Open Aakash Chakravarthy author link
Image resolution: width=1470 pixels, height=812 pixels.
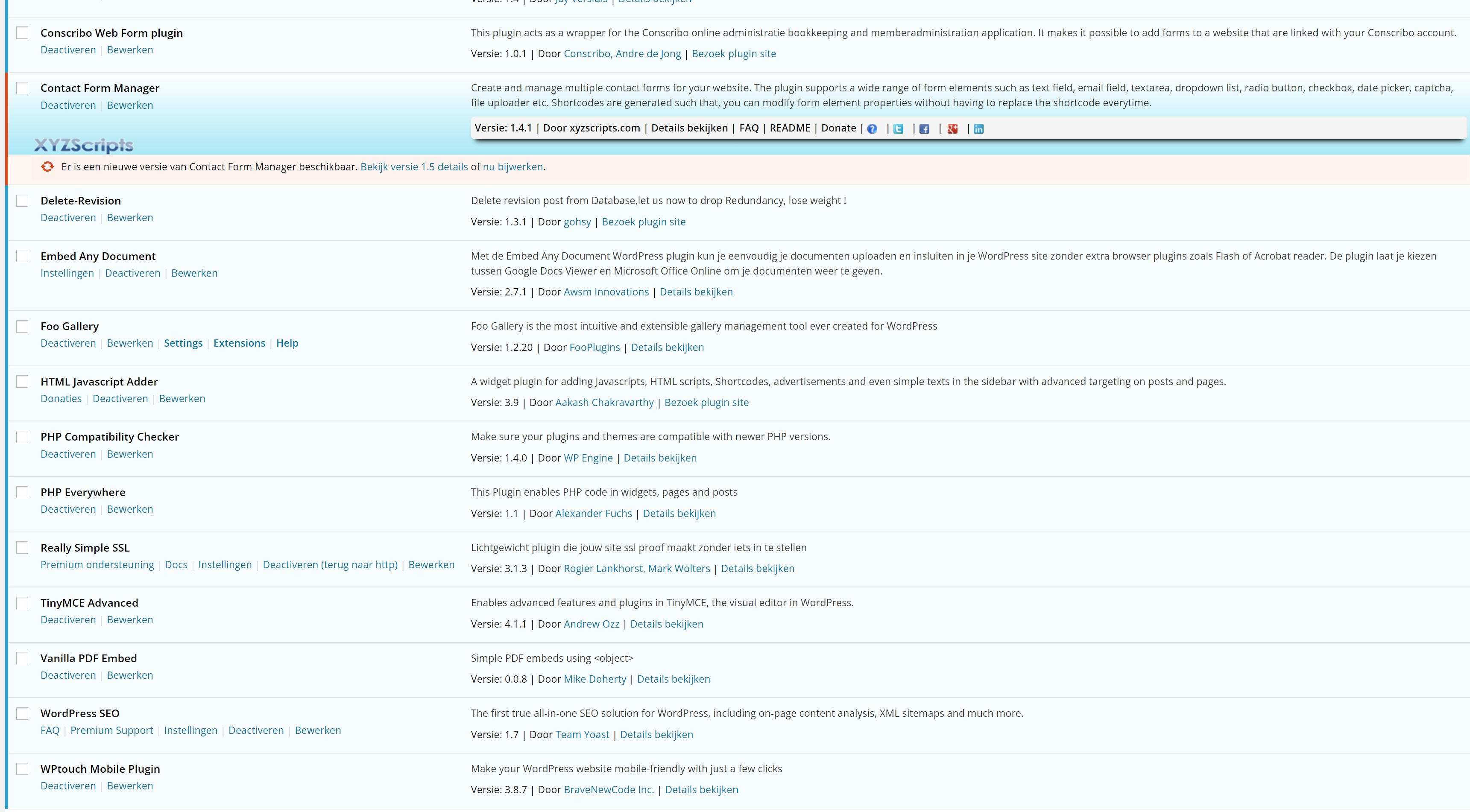tap(604, 403)
